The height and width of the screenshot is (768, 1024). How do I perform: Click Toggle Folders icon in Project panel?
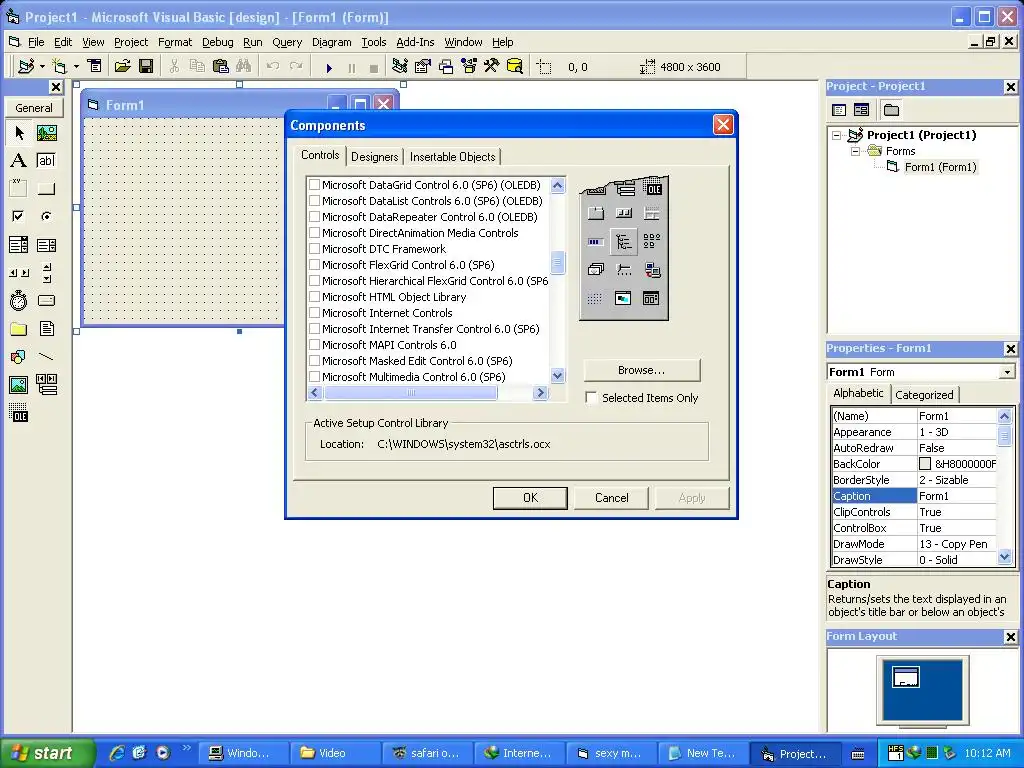click(891, 110)
